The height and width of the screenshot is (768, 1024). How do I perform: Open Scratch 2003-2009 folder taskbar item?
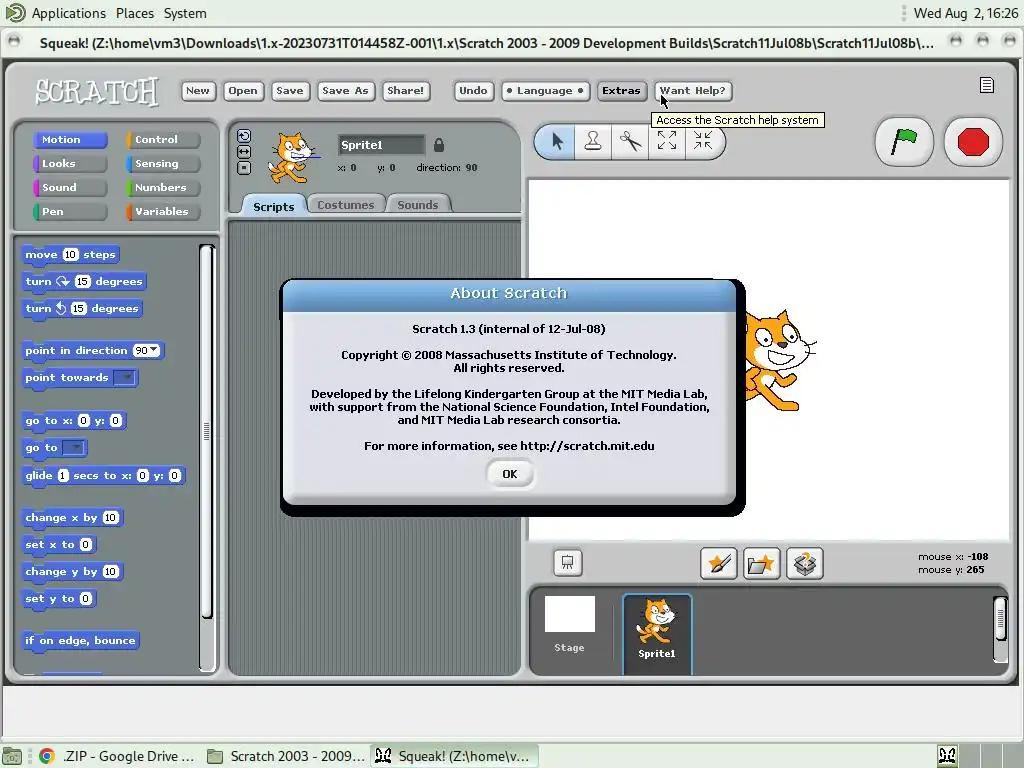[x=285, y=756]
